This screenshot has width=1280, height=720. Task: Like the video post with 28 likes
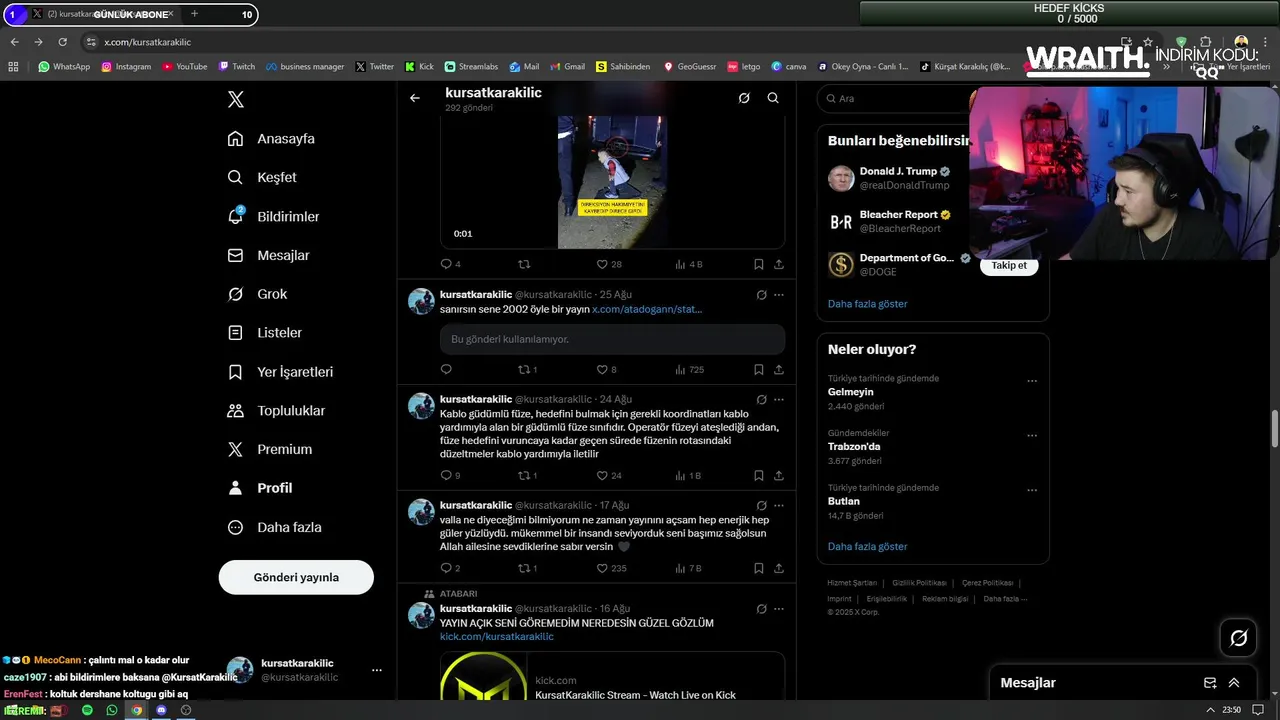click(609, 264)
